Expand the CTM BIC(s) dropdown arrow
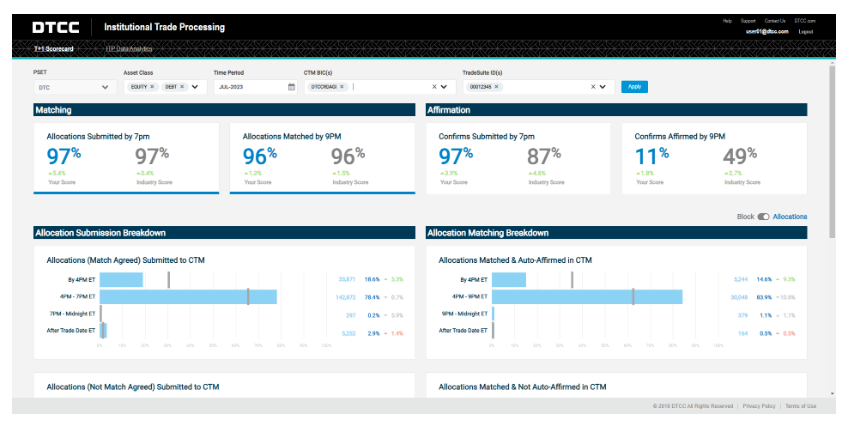This screenshot has height=423, width=851. click(x=443, y=87)
